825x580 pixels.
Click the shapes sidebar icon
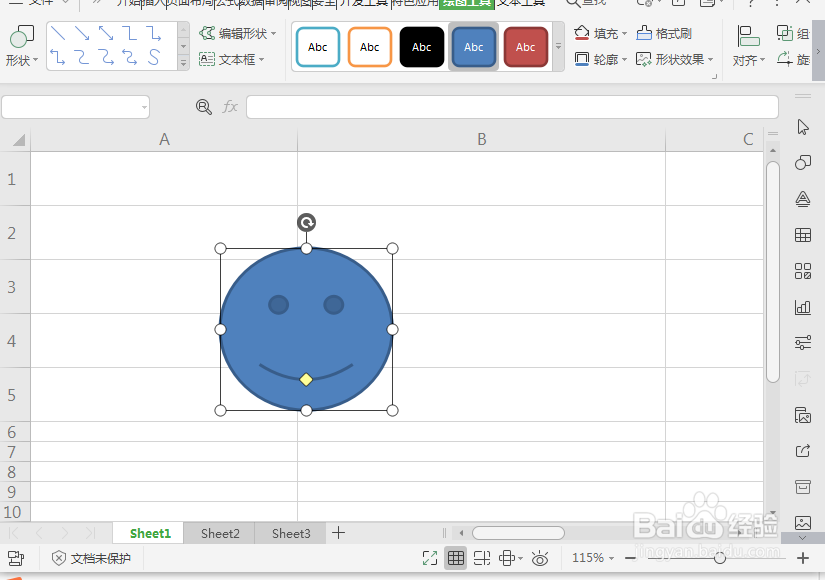point(802,163)
